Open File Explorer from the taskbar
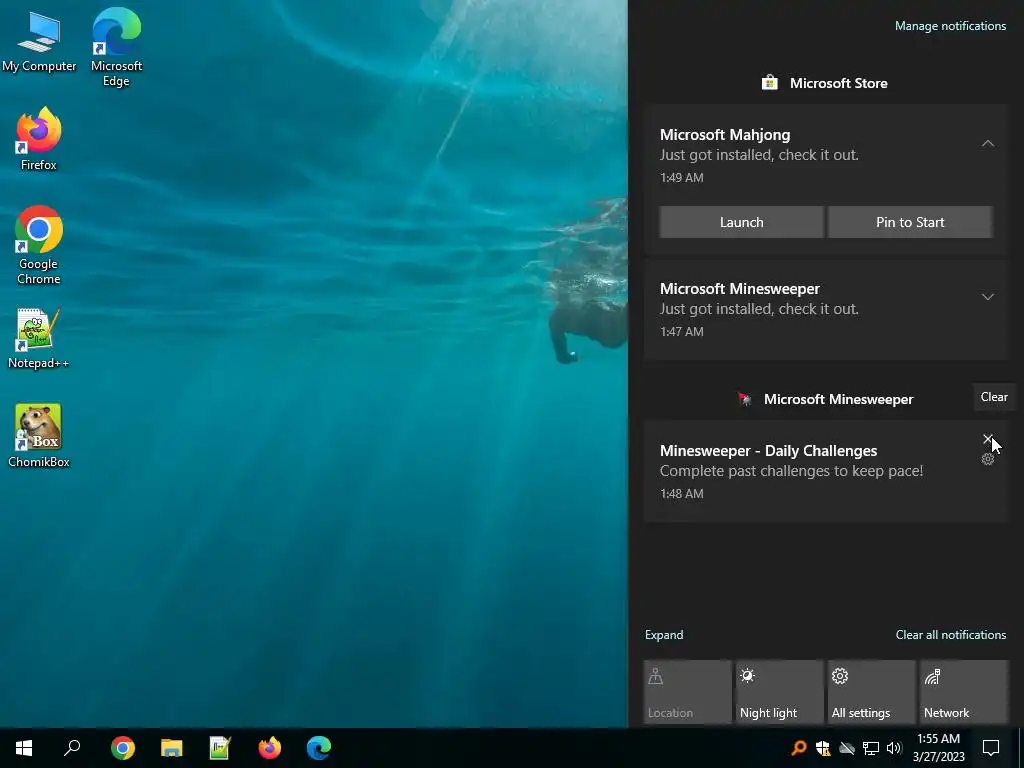 coord(172,748)
